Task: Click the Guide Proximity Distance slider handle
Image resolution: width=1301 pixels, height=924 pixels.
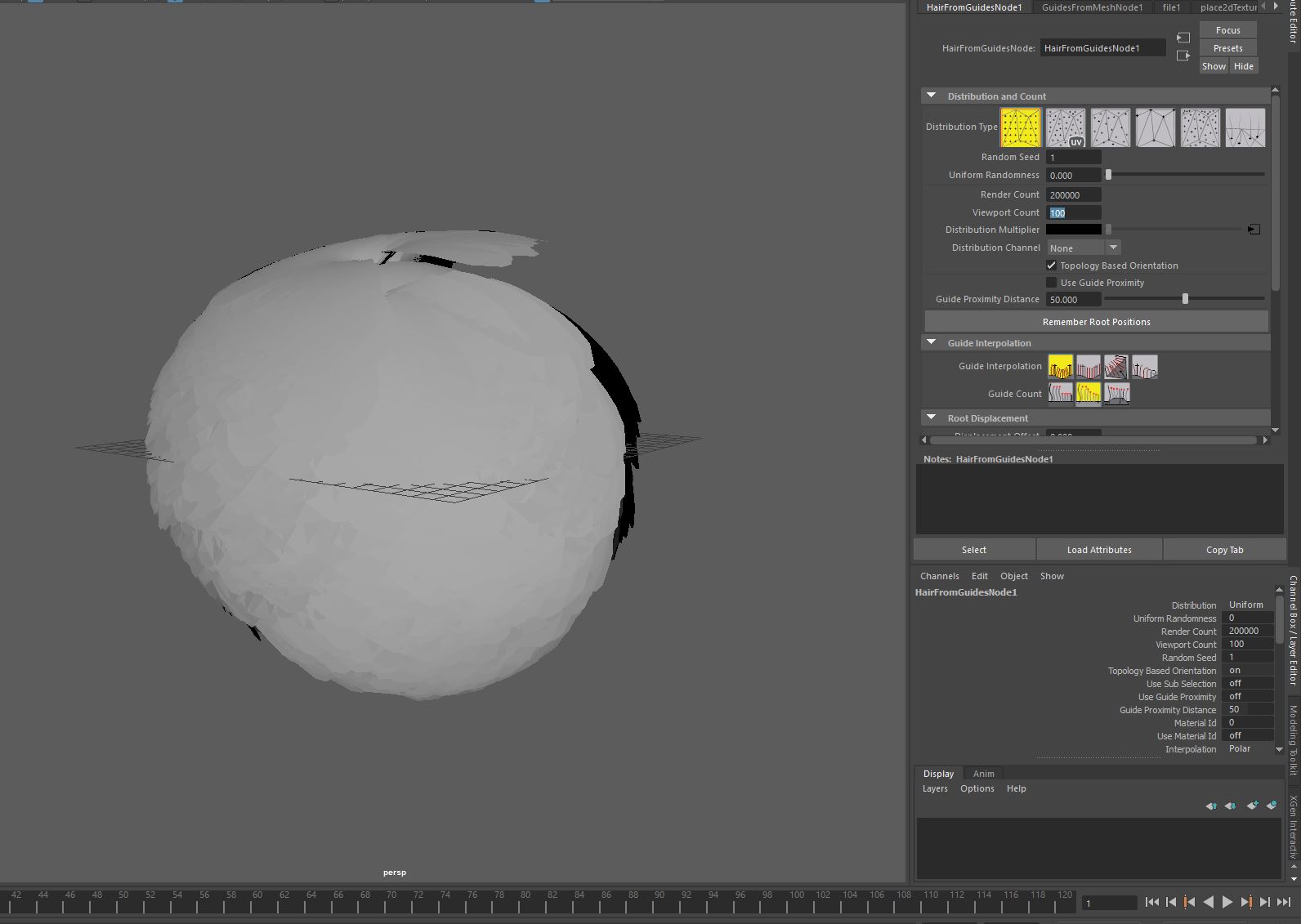Action: tap(1185, 299)
